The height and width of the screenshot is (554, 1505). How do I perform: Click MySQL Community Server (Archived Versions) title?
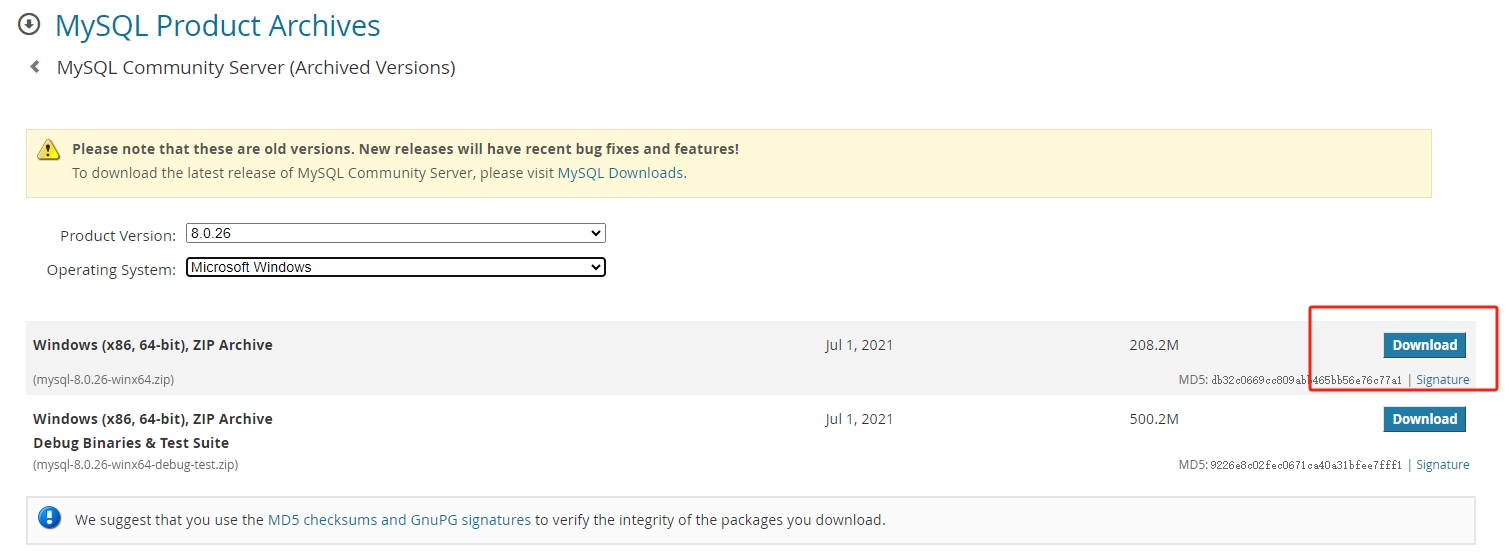coord(256,68)
